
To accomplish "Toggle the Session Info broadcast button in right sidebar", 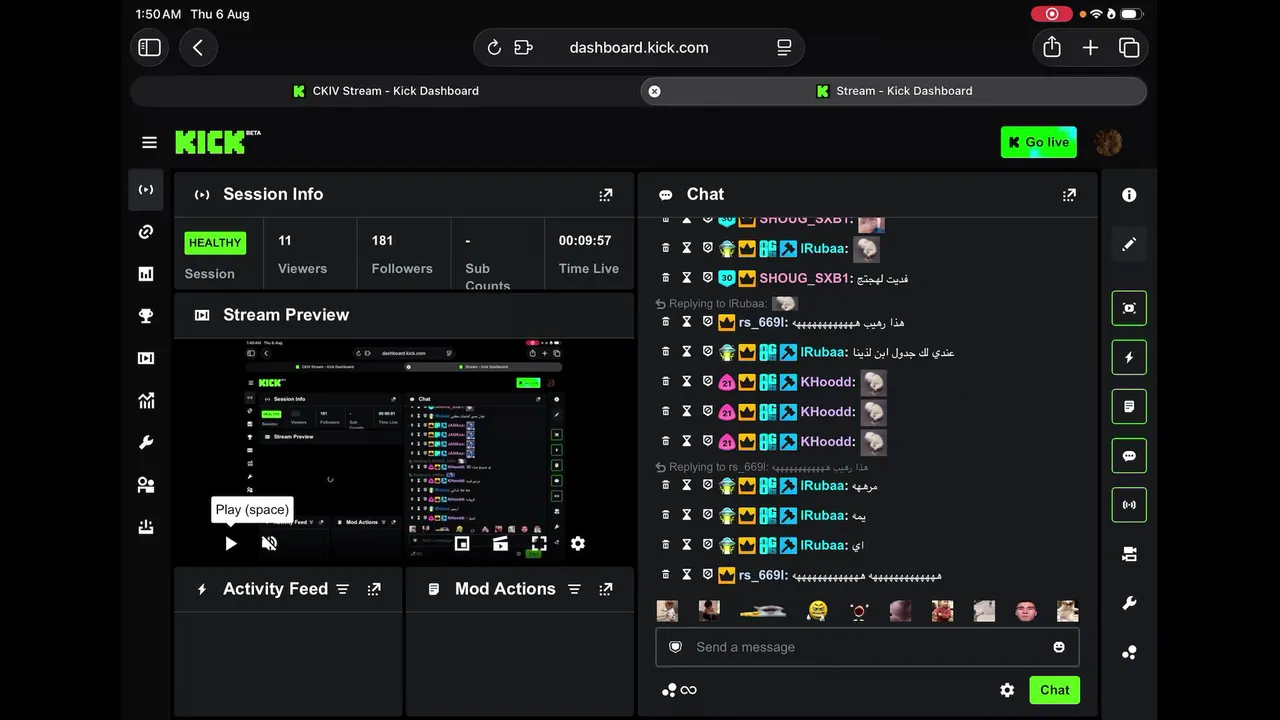I will coord(1129,505).
